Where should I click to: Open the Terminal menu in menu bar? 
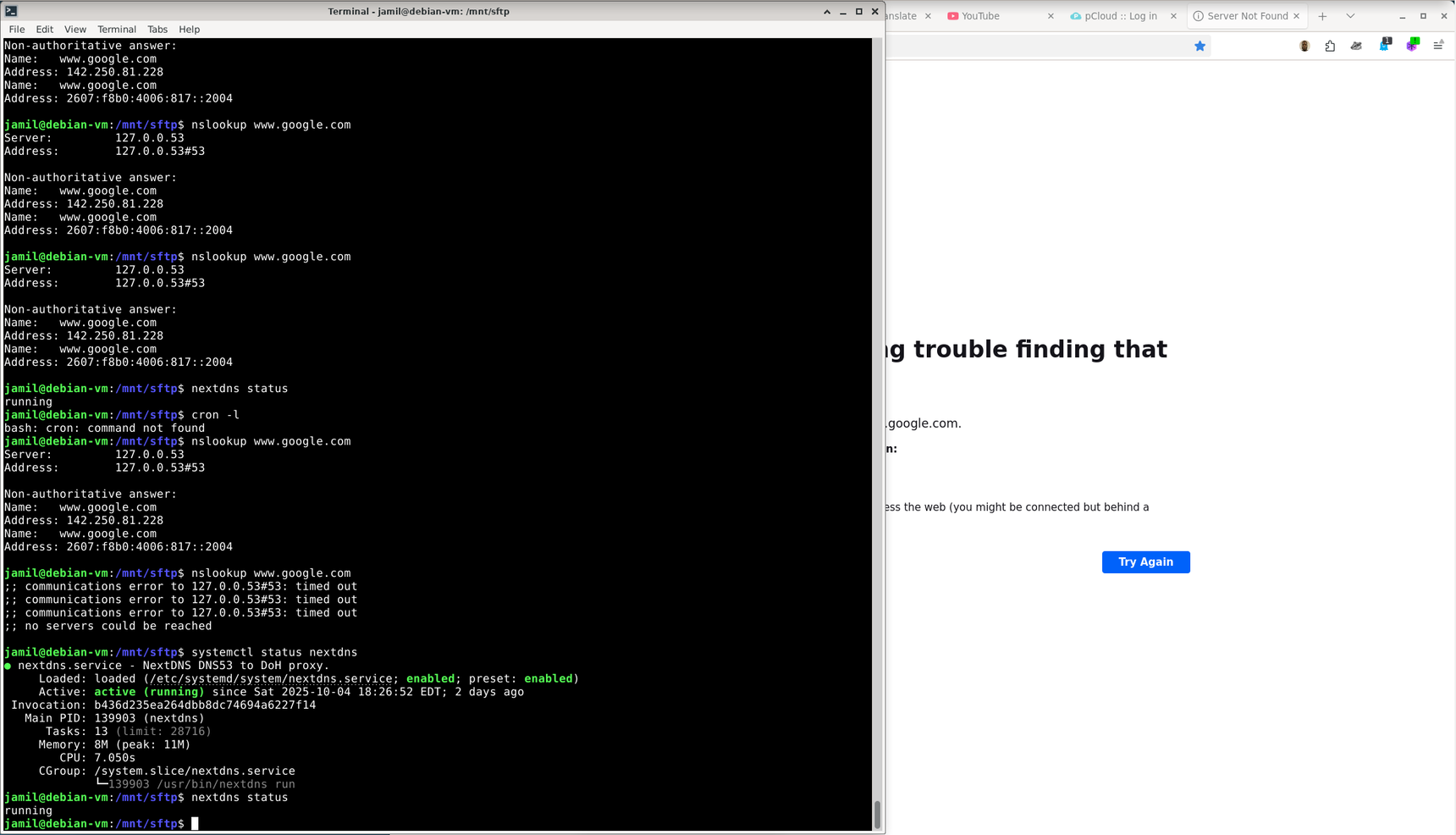point(117,29)
